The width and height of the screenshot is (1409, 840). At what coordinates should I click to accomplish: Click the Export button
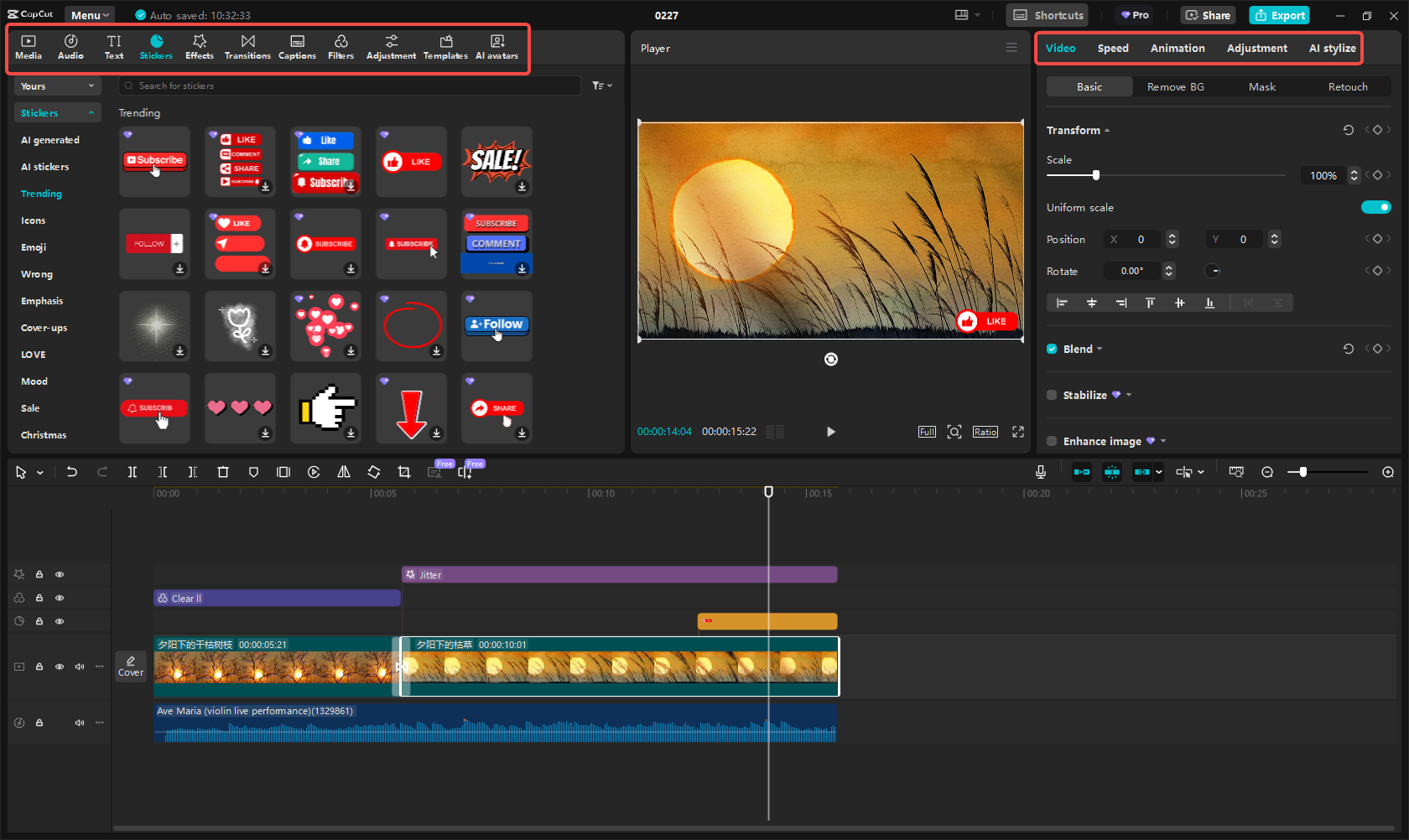click(x=1279, y=15)
